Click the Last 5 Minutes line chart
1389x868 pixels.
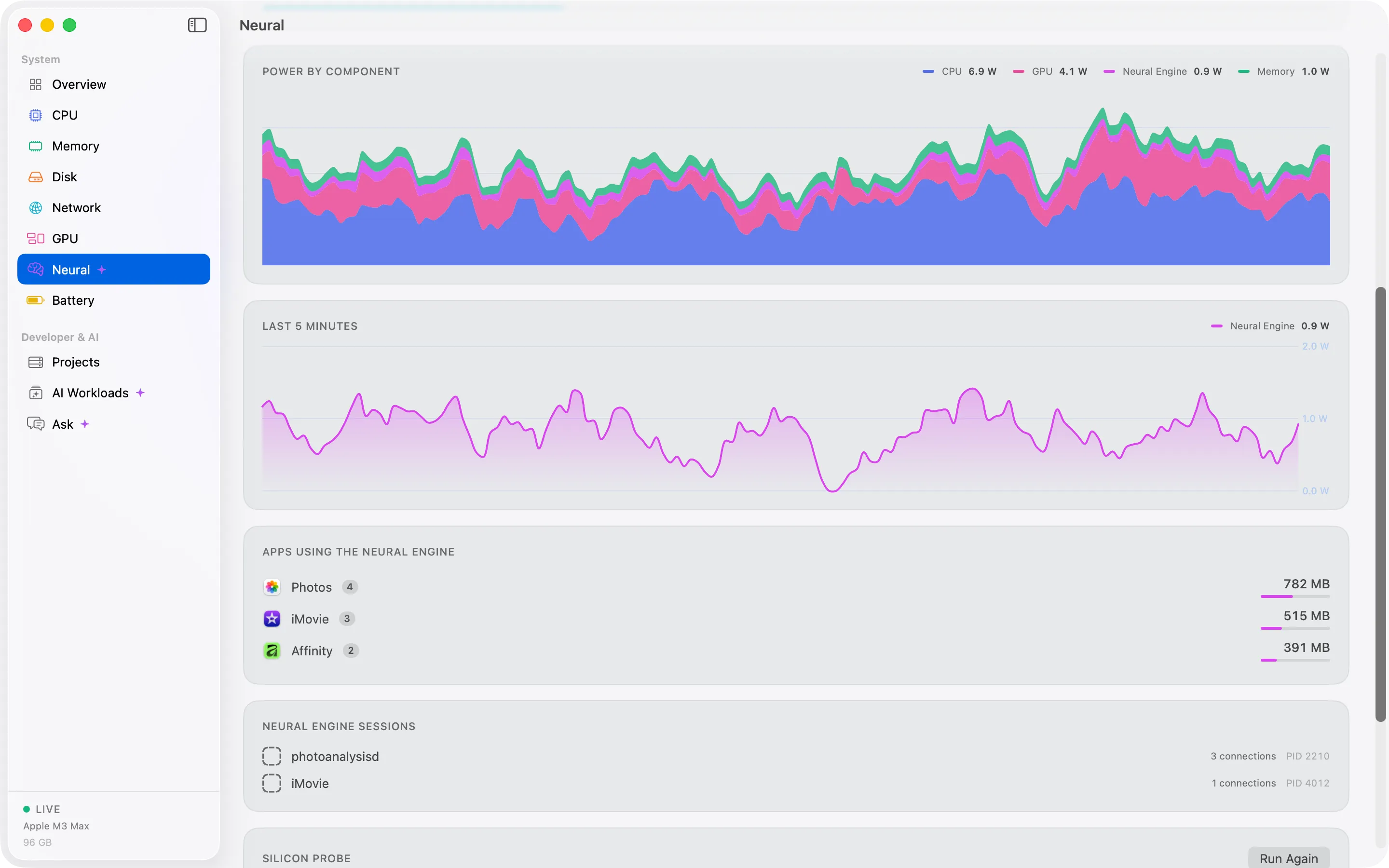(781, 419)
